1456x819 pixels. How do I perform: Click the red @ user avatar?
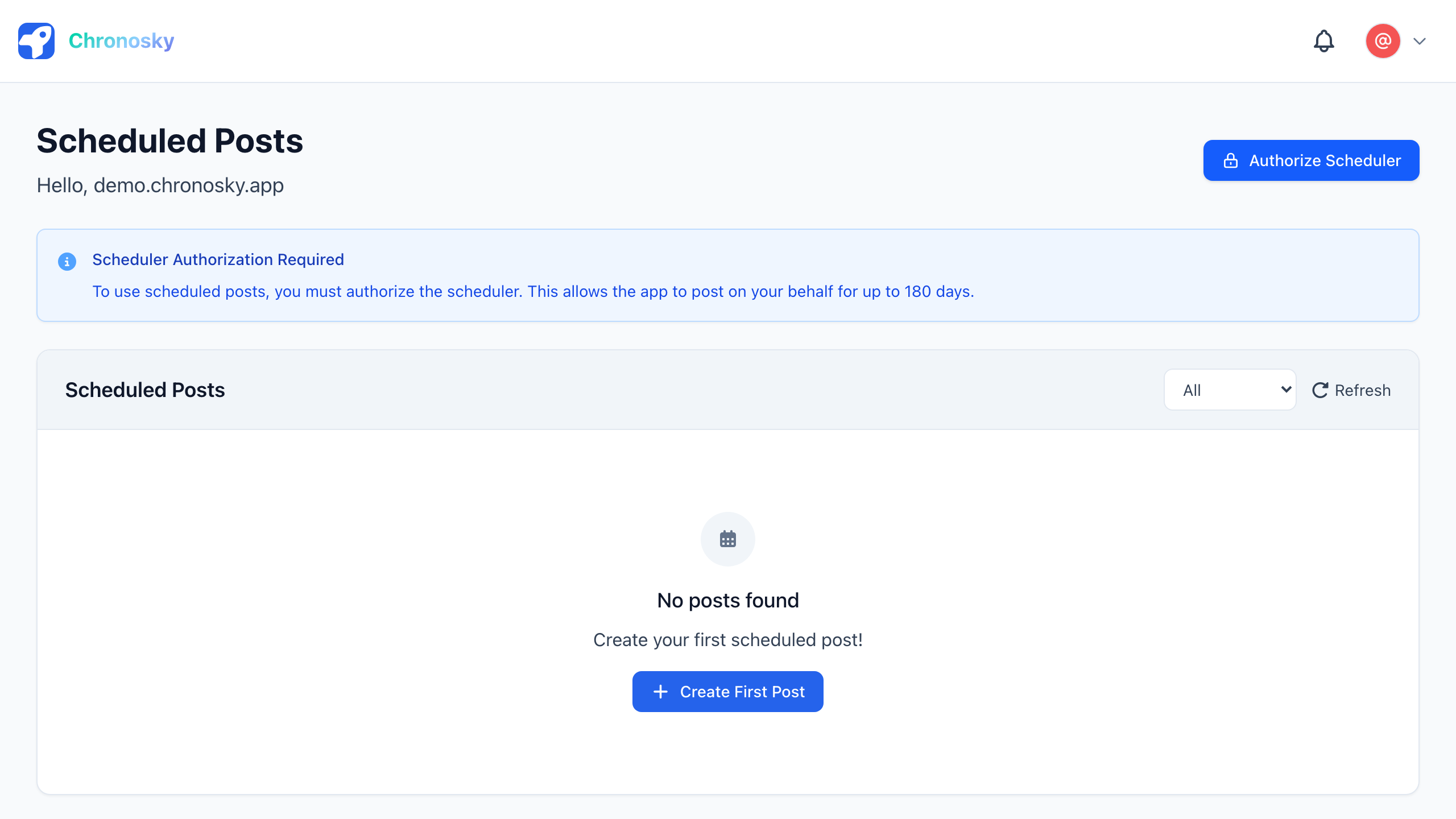[1383, 41]
